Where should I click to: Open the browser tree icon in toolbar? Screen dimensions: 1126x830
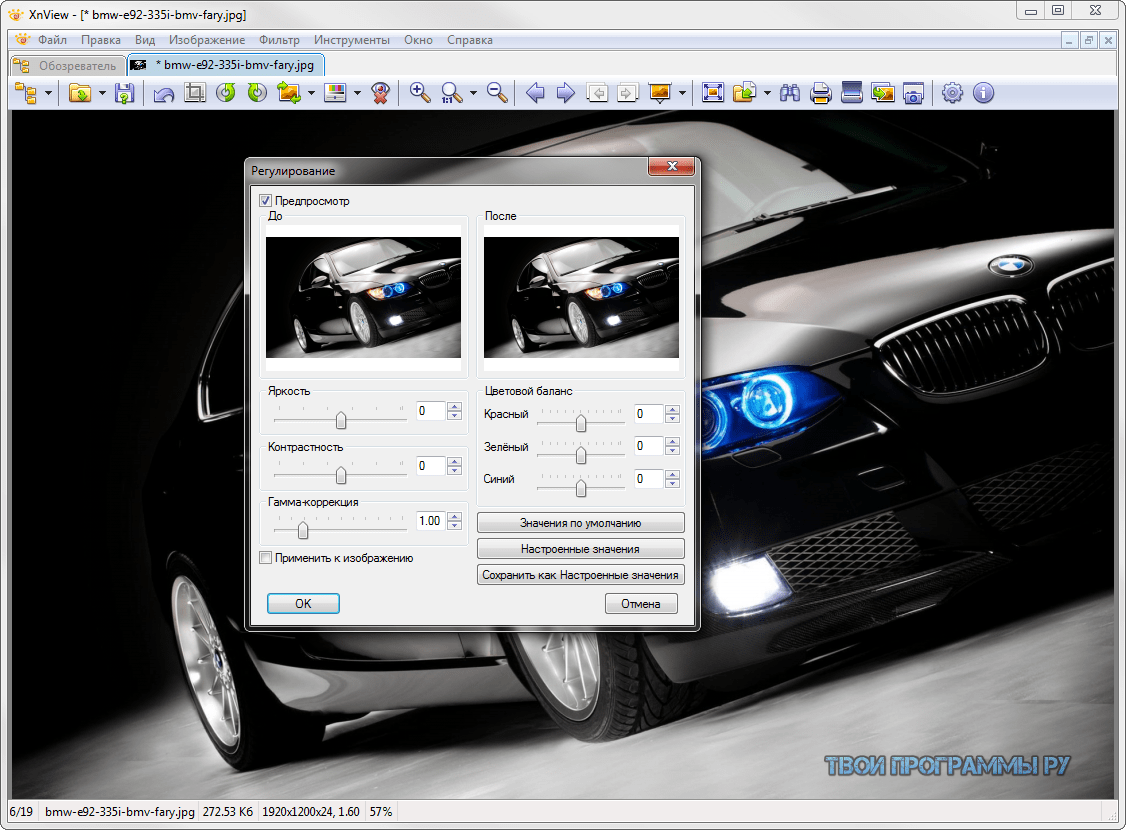[27, 93]
